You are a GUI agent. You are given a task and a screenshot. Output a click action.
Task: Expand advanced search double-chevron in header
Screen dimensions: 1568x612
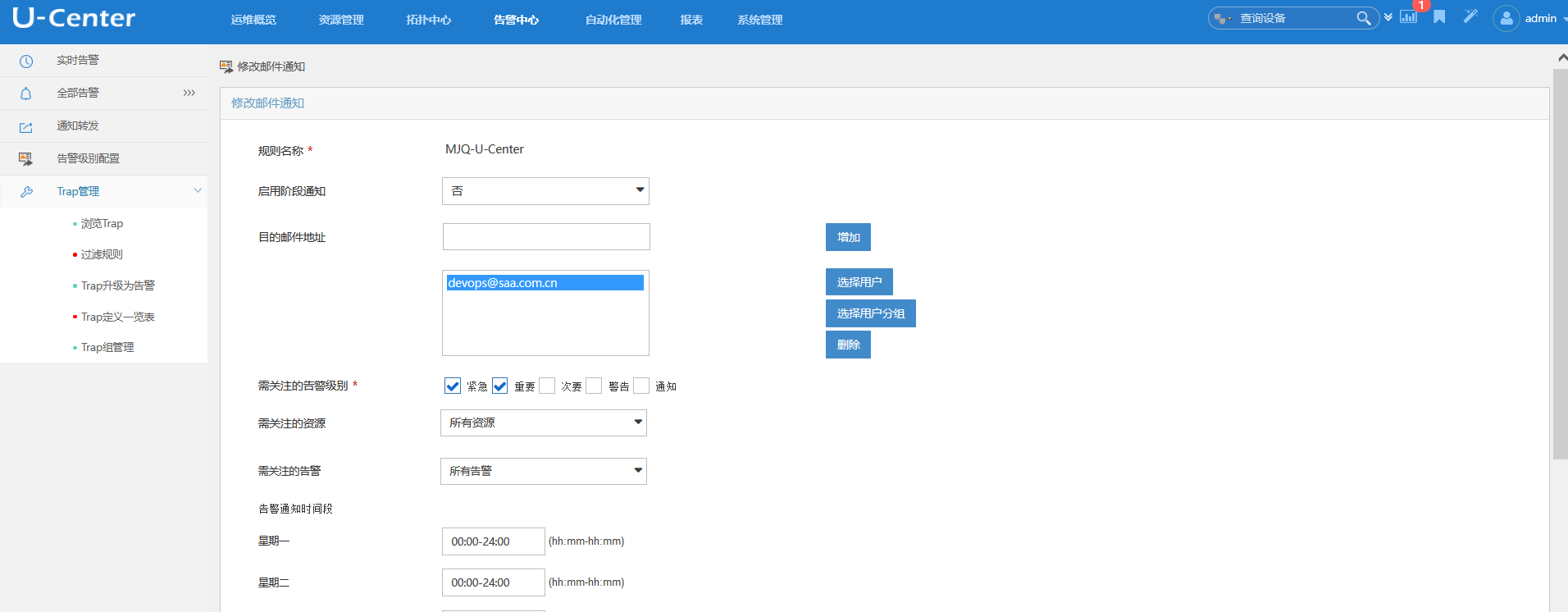tap(1388, 17)
